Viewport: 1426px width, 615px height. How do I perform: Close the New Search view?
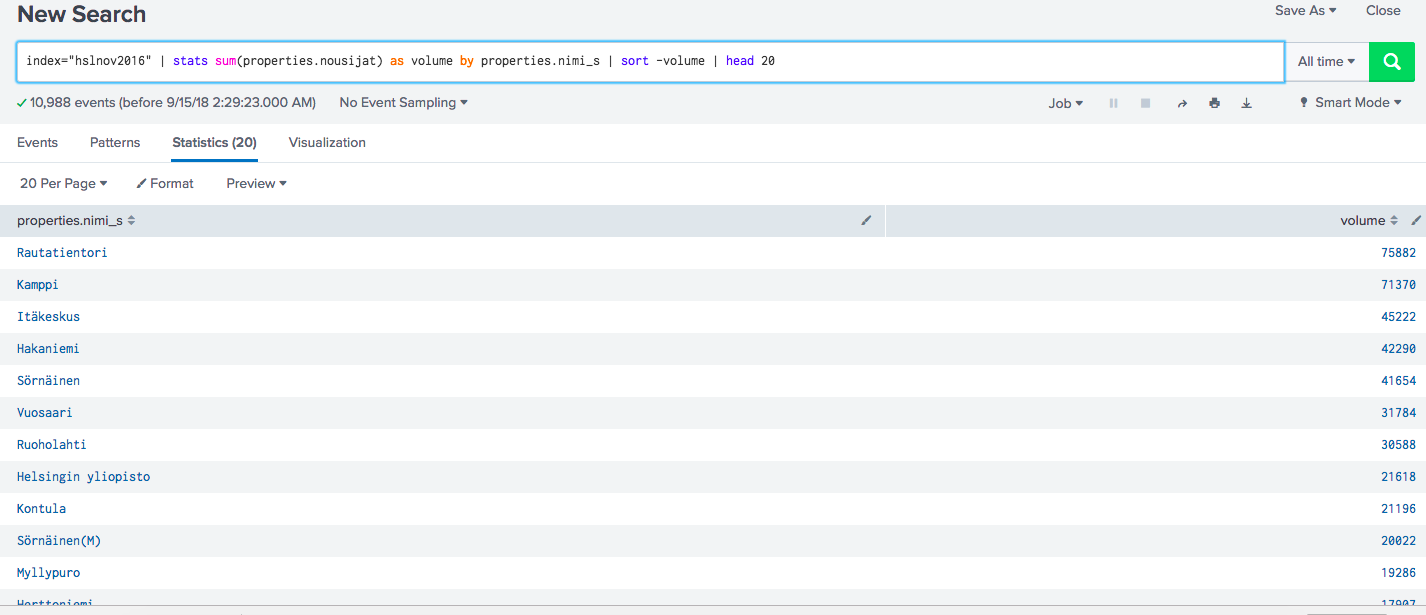point(1383,11)
